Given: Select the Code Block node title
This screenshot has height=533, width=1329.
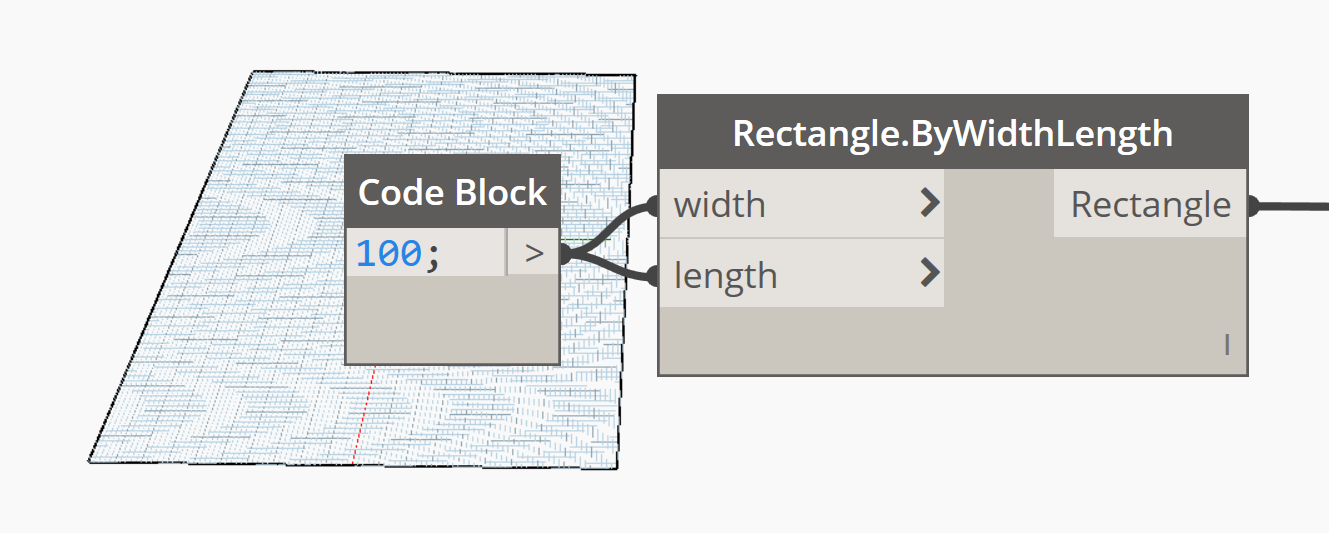Looking at the screenshot, I should point(452,192).
